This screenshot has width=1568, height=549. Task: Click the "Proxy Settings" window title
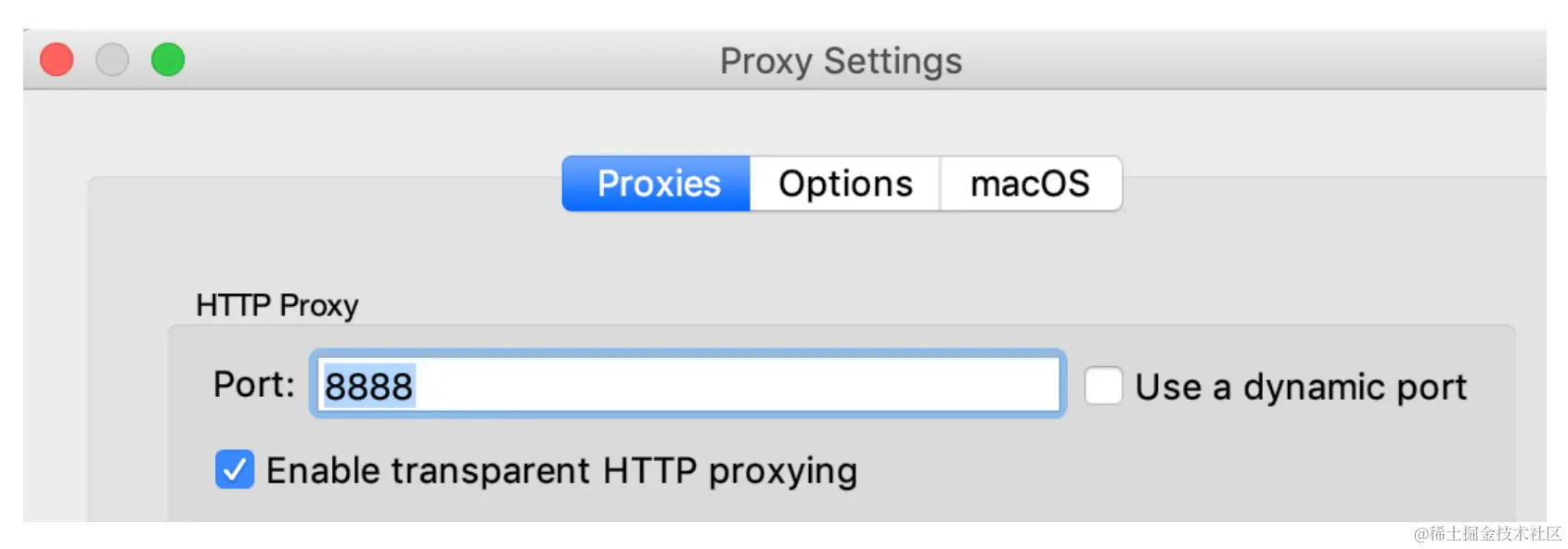coord(841,61)
